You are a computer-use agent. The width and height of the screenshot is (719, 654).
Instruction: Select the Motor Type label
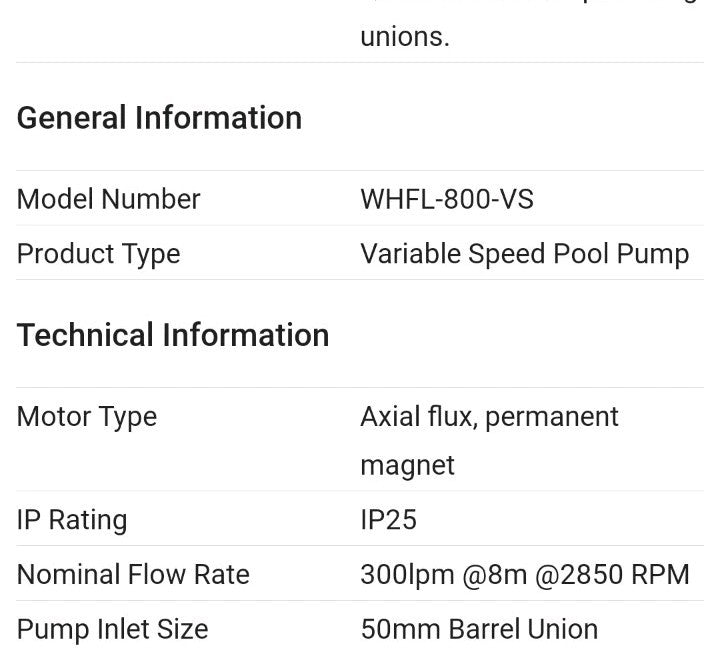[x=86, y=416]
